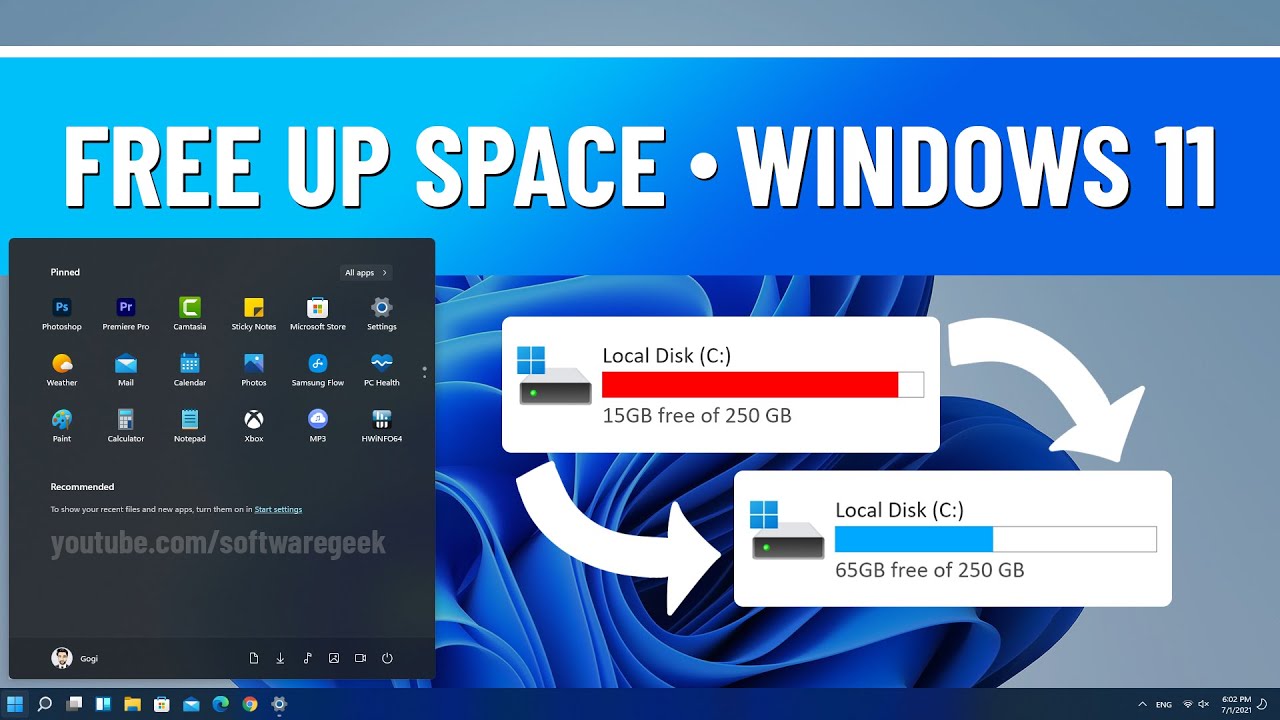
Task: Open Task View on taskbar
Action: 74,704
